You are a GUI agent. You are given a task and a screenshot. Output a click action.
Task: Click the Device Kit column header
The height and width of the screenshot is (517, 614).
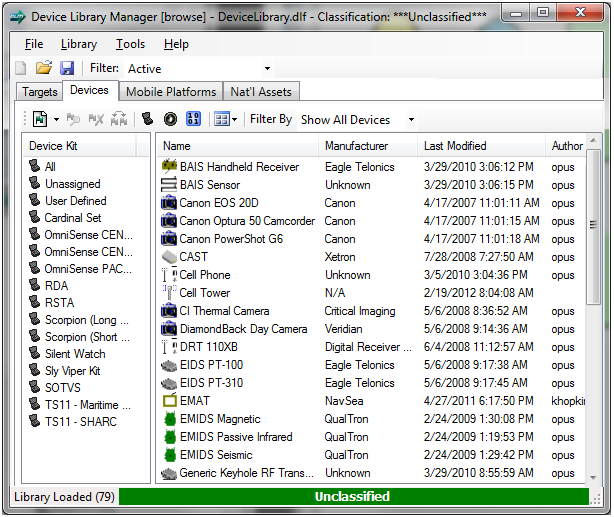[80, 146]
